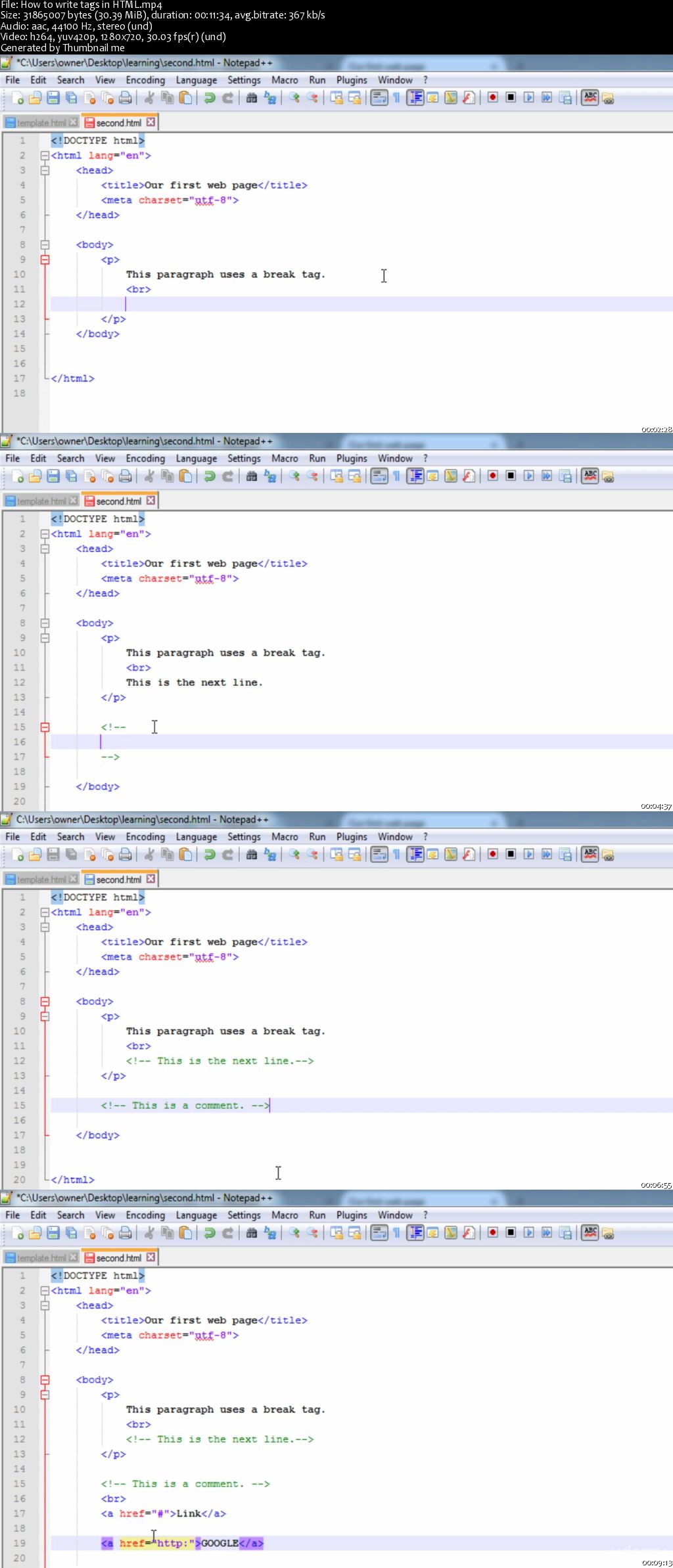Click Stop Recording icon in 00:09:13 frame
673x1568 pixels.
[x=511, y=1233]
